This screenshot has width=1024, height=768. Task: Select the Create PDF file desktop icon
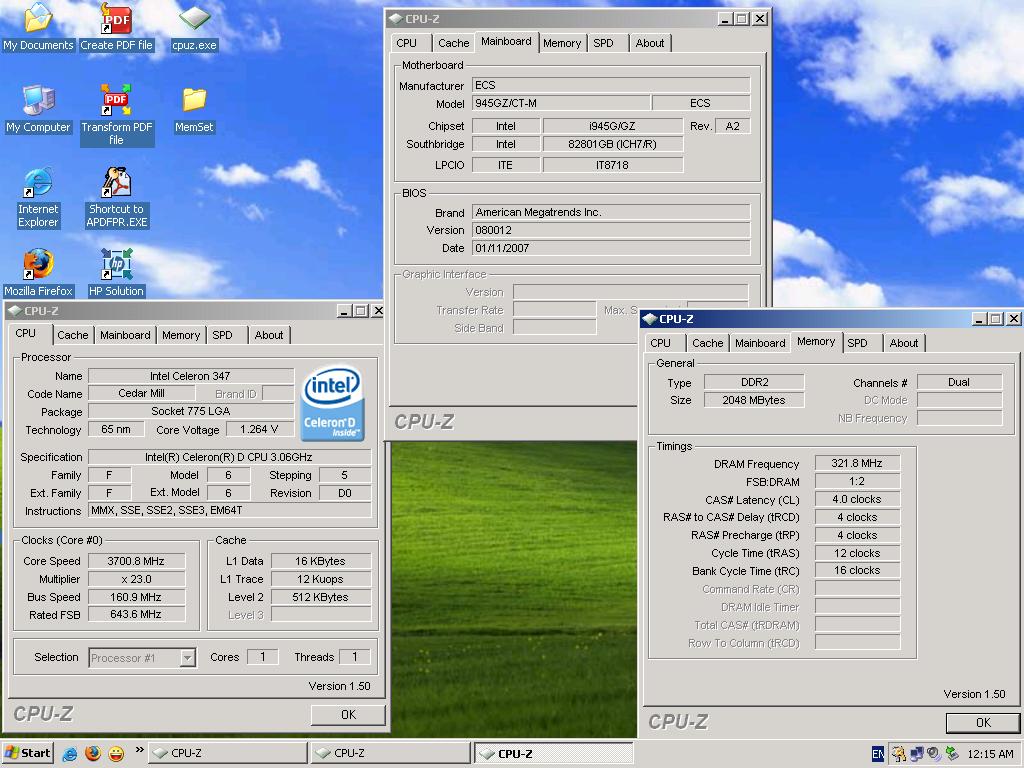tap(116, 27)
